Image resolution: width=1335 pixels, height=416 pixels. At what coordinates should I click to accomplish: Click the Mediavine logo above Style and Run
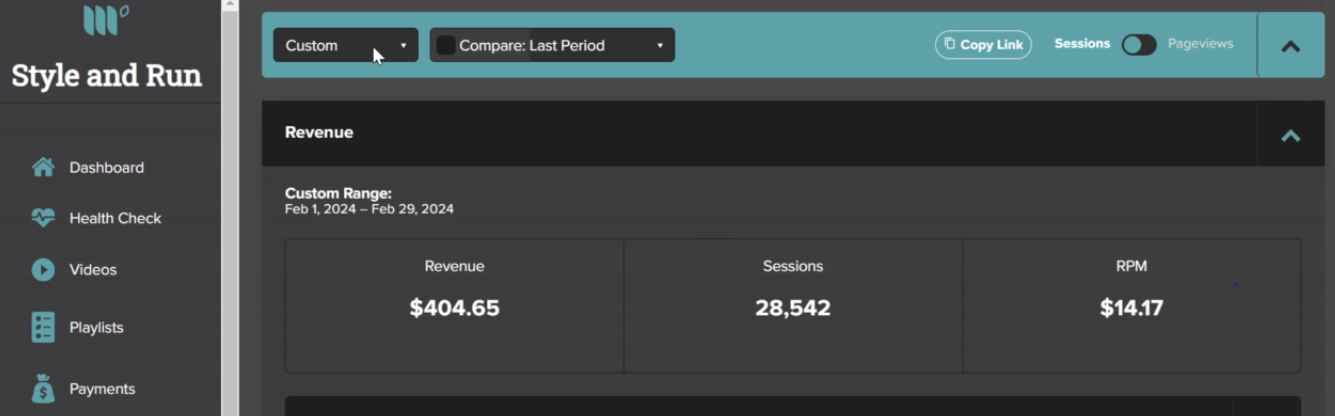point(106,19)
